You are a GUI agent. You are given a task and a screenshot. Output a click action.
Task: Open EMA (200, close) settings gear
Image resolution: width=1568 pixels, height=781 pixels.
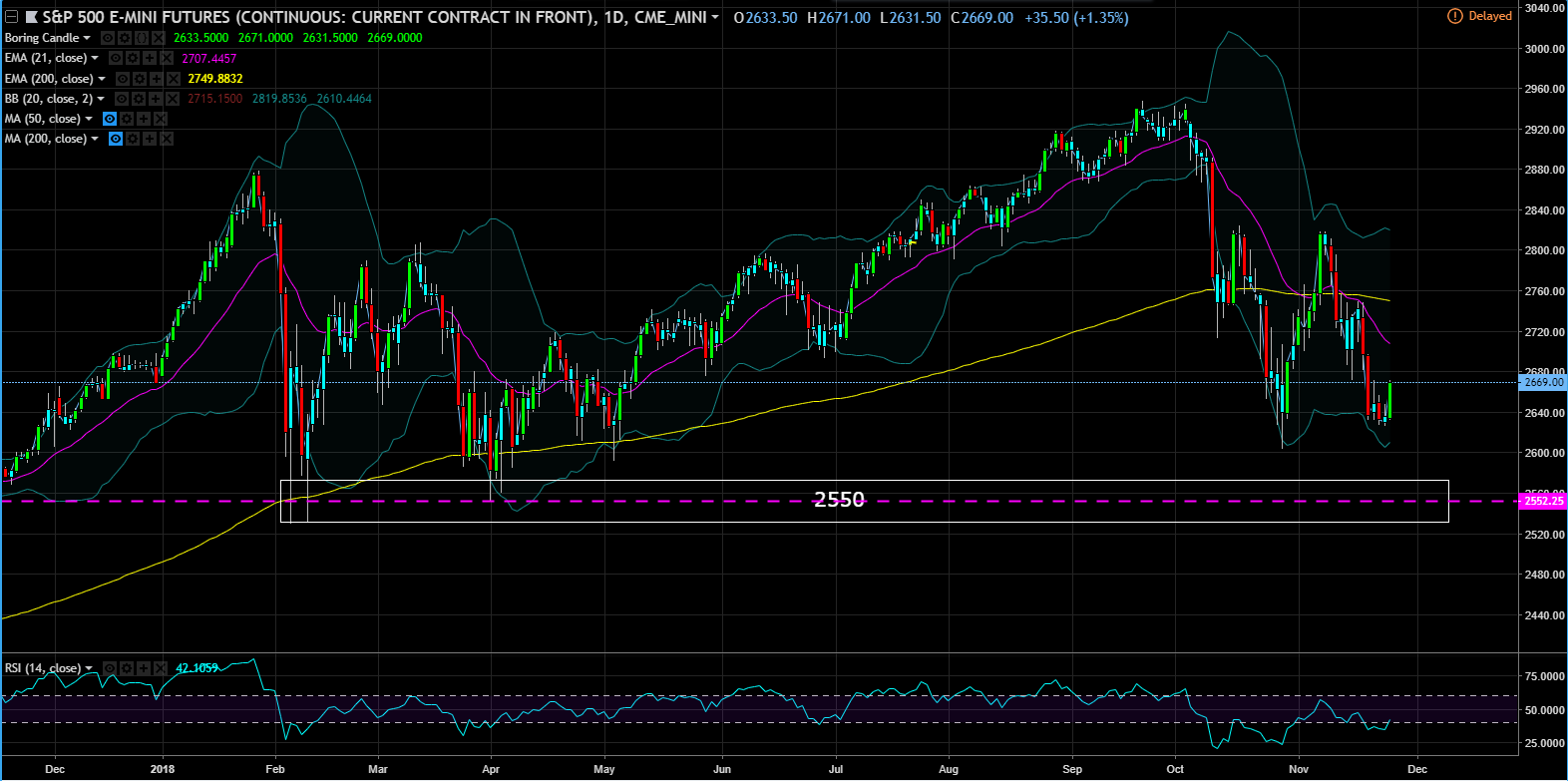[x=140, y=79]
